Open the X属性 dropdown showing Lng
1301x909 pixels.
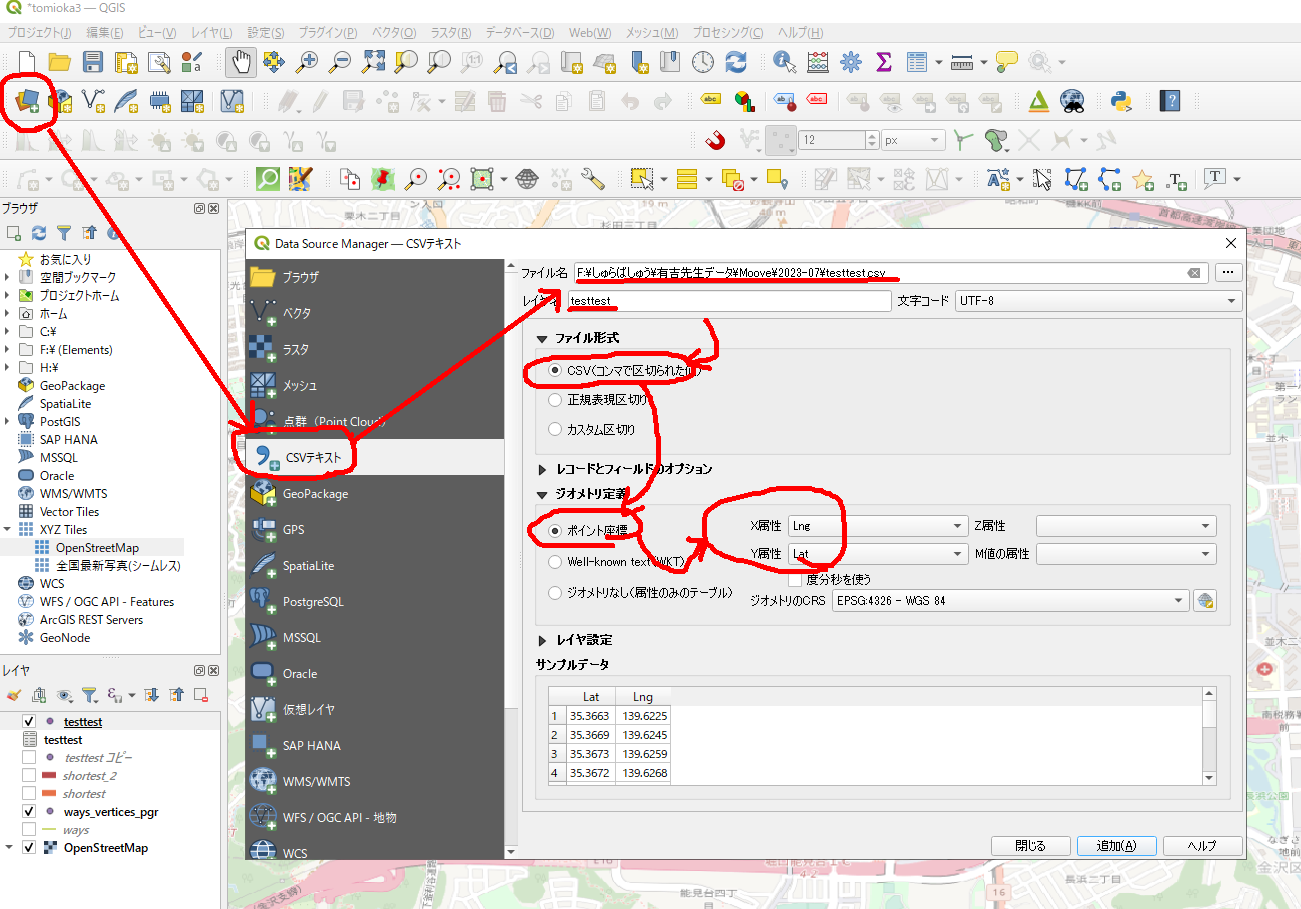(875, 526)
